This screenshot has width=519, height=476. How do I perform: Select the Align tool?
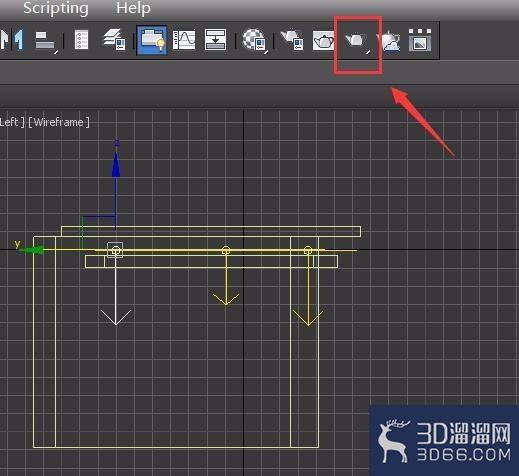(x=46, y=41)
